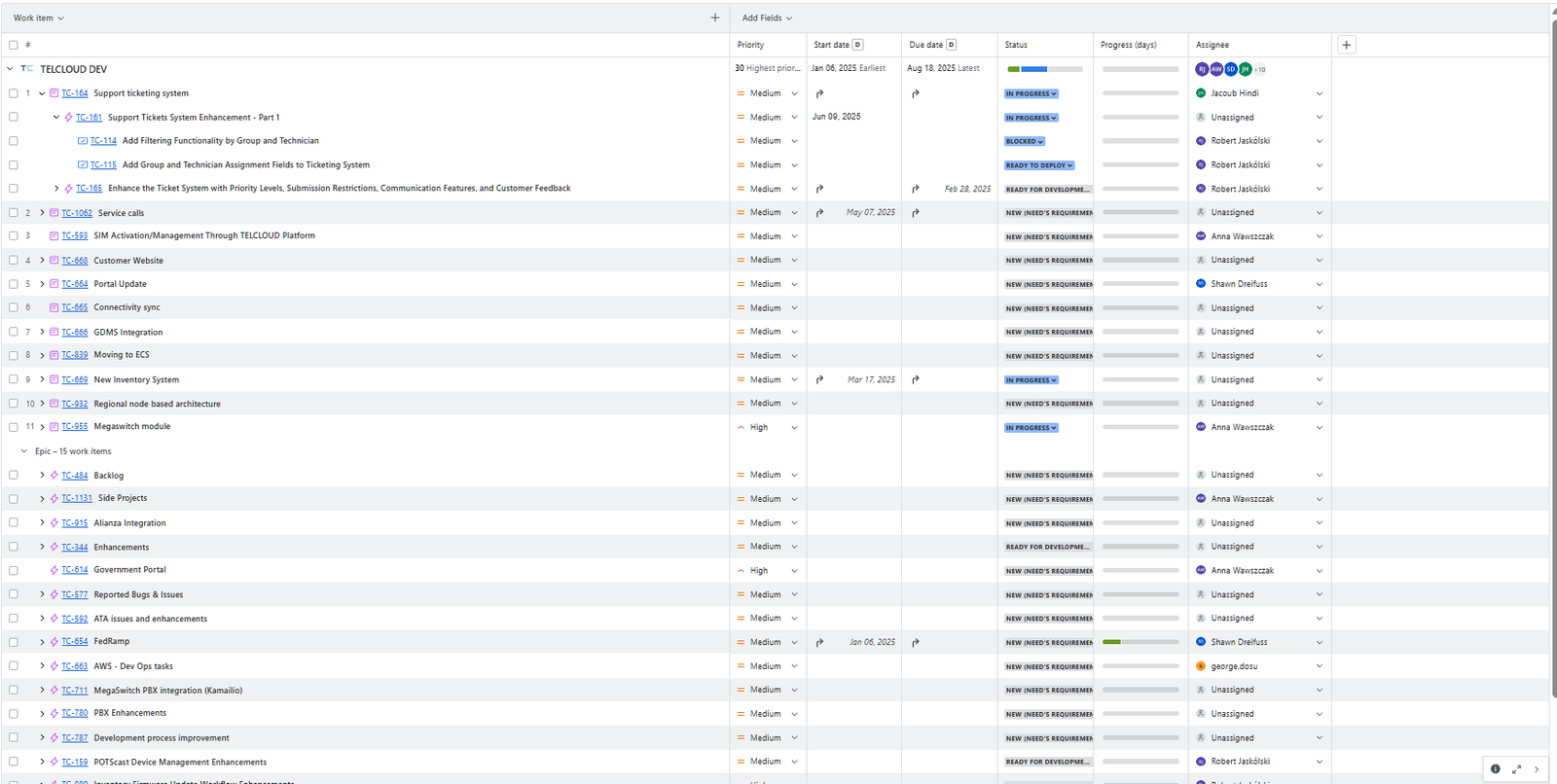This screenshot has width=1557, height=784.
Task: Expand the TC-165 epic row
Action: 56,189
